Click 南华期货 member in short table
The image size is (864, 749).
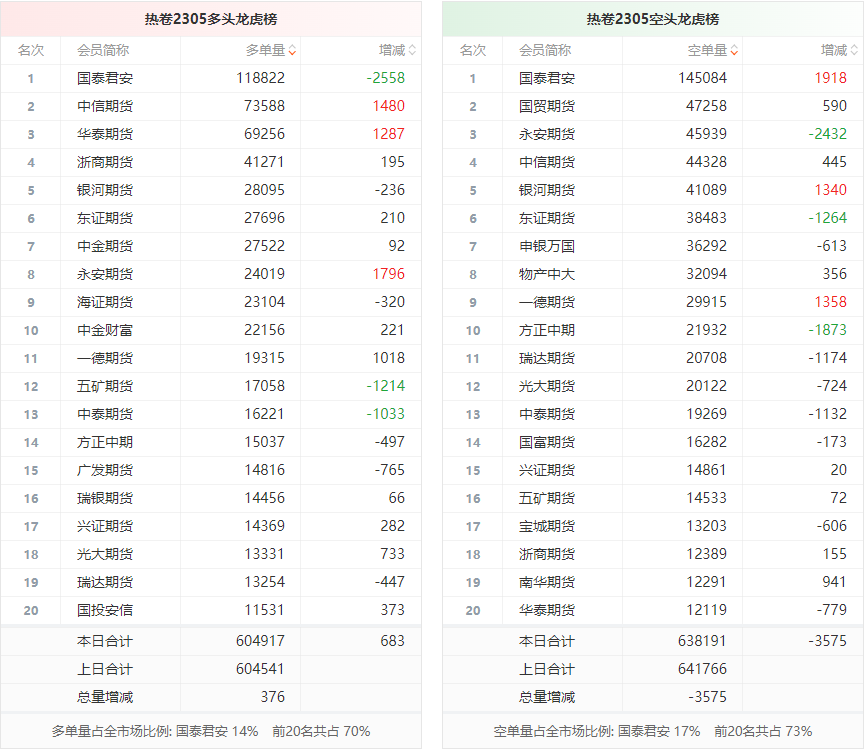(547, 582)
